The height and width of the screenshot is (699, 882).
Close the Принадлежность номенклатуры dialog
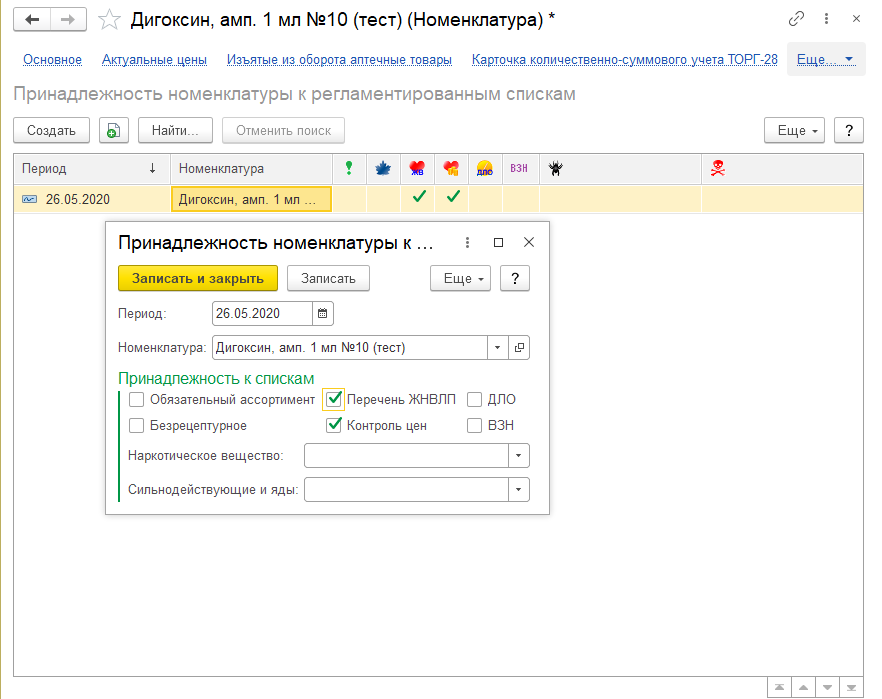529,242
